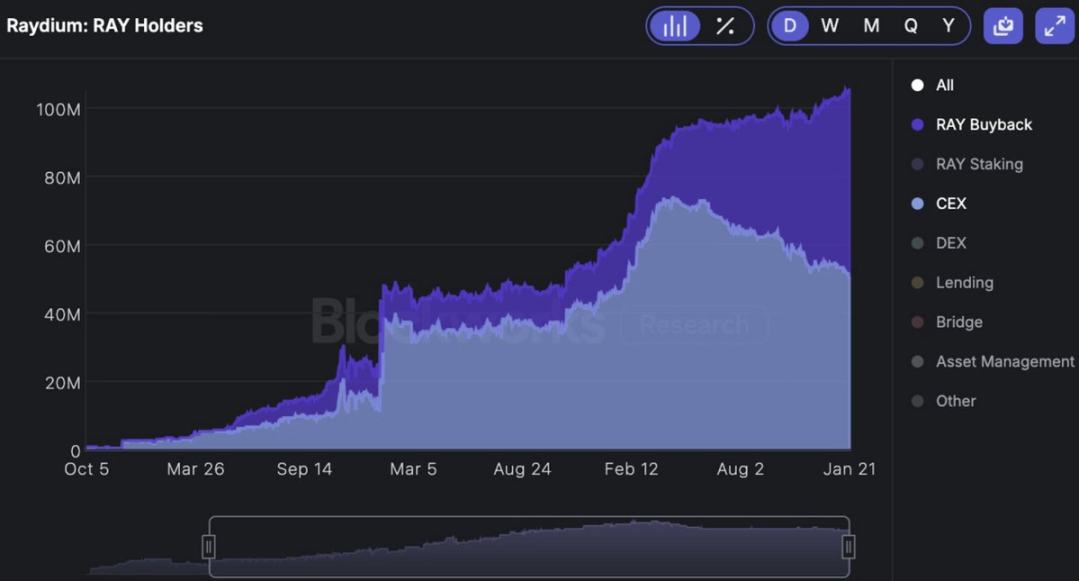This screenshot has width=1079, height=581.
Task: Enable the Lending legend series
Action: [x=963, y=283]
